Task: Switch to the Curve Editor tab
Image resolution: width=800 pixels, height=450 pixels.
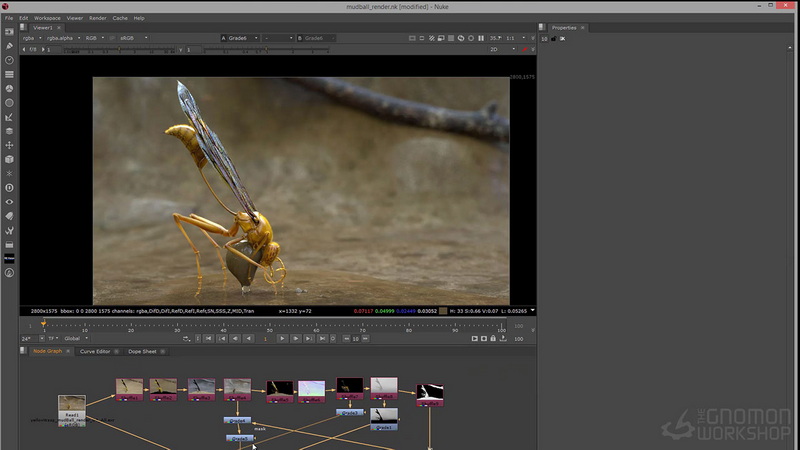Action: coord(95,351)
